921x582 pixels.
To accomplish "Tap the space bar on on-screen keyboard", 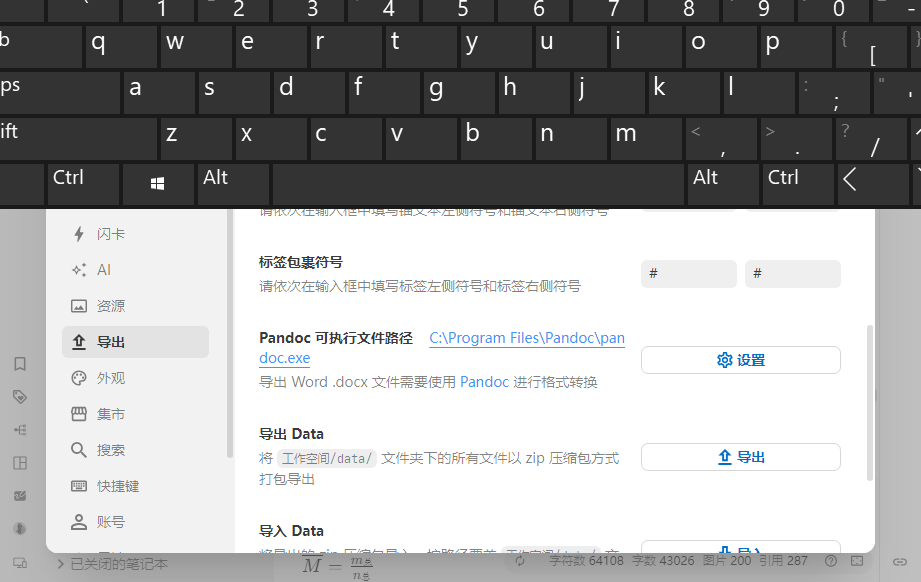I will coord(478,184).
